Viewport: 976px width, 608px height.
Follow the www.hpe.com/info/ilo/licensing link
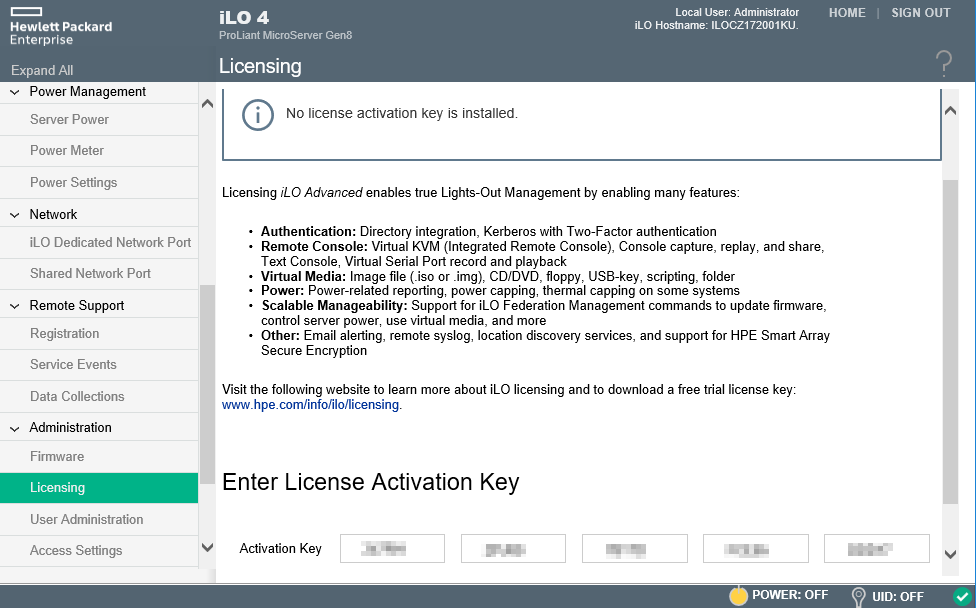click(311, 405)
